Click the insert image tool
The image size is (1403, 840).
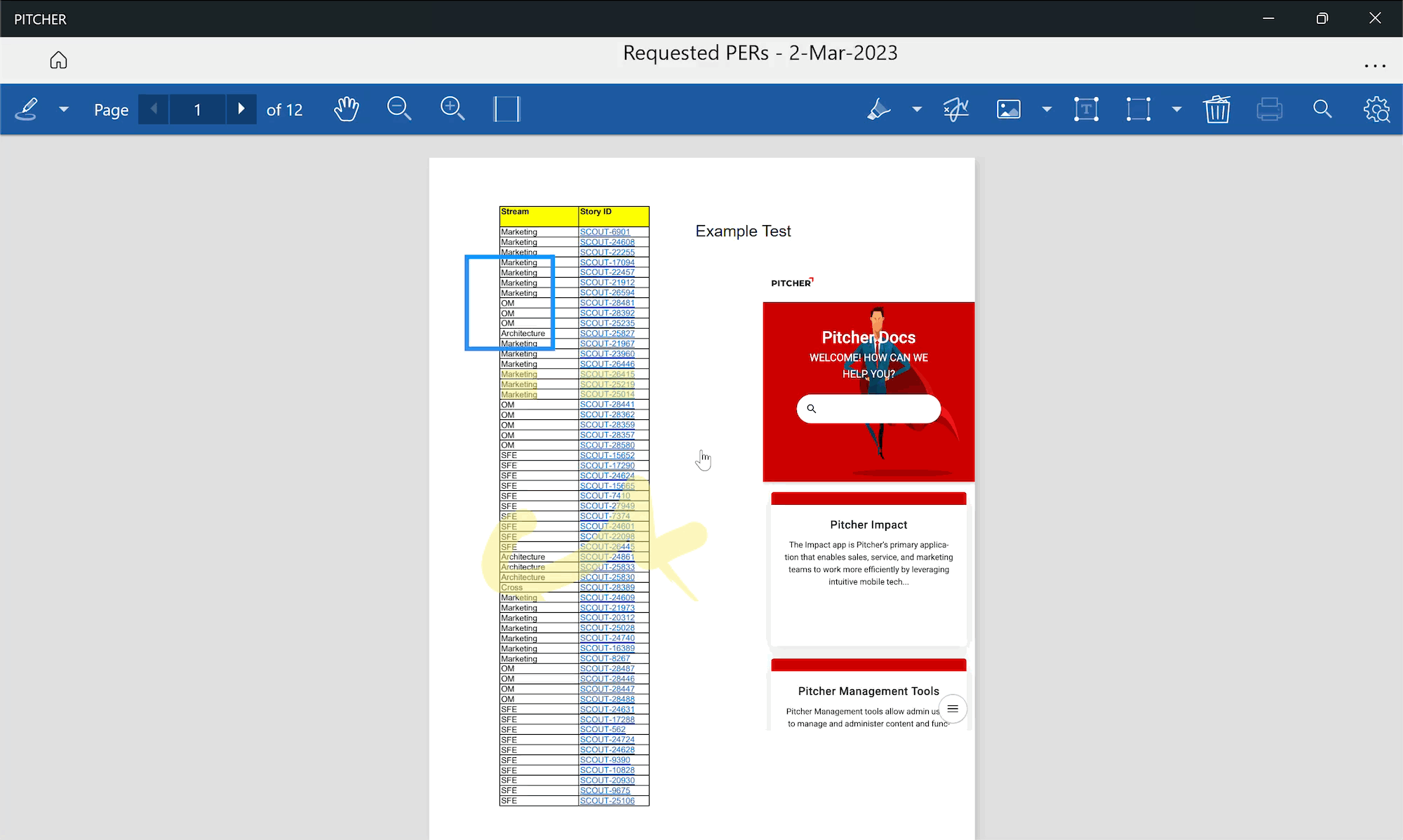tap(1008, 109)
